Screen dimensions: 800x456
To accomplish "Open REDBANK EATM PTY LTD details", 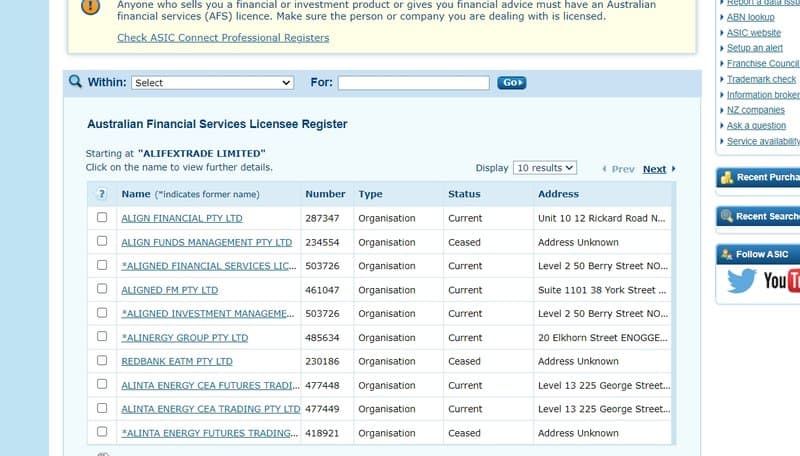I will tap(177, 362).
